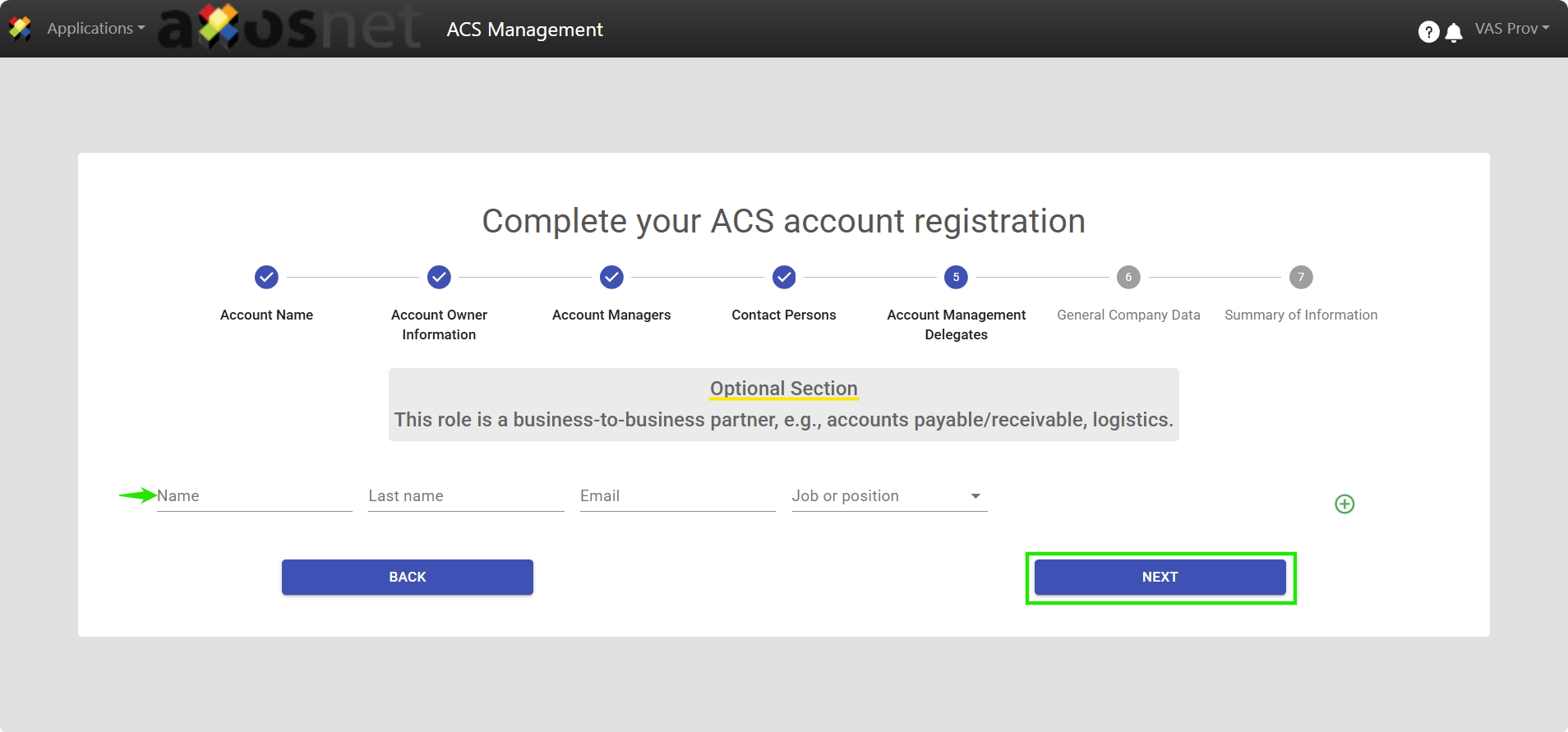Screen dimensions: 1568x732
Task: Click into the Last name field
Action: pyautogui.click(x=466, y=496)
